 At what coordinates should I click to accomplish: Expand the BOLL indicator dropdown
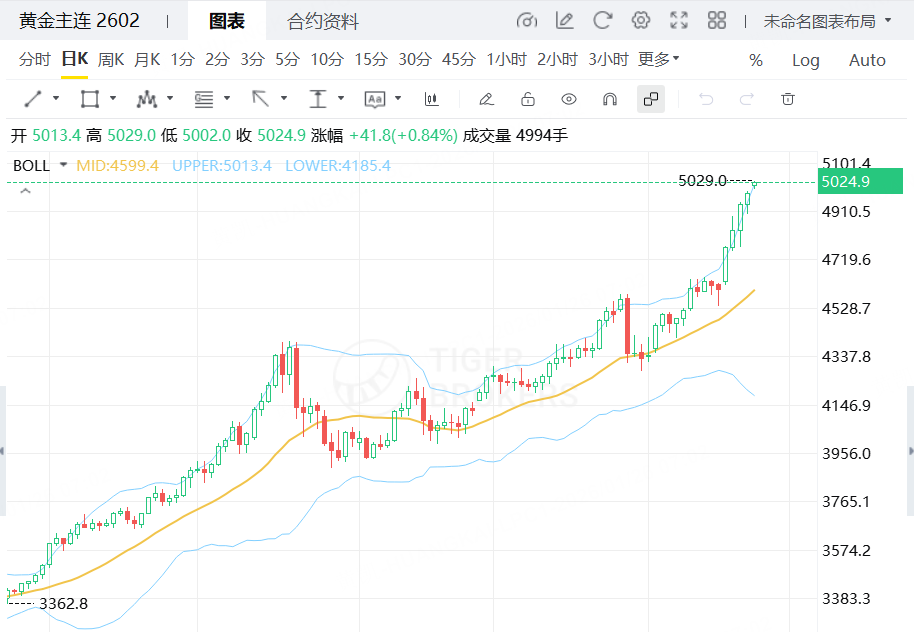click(x=64, y=165)
